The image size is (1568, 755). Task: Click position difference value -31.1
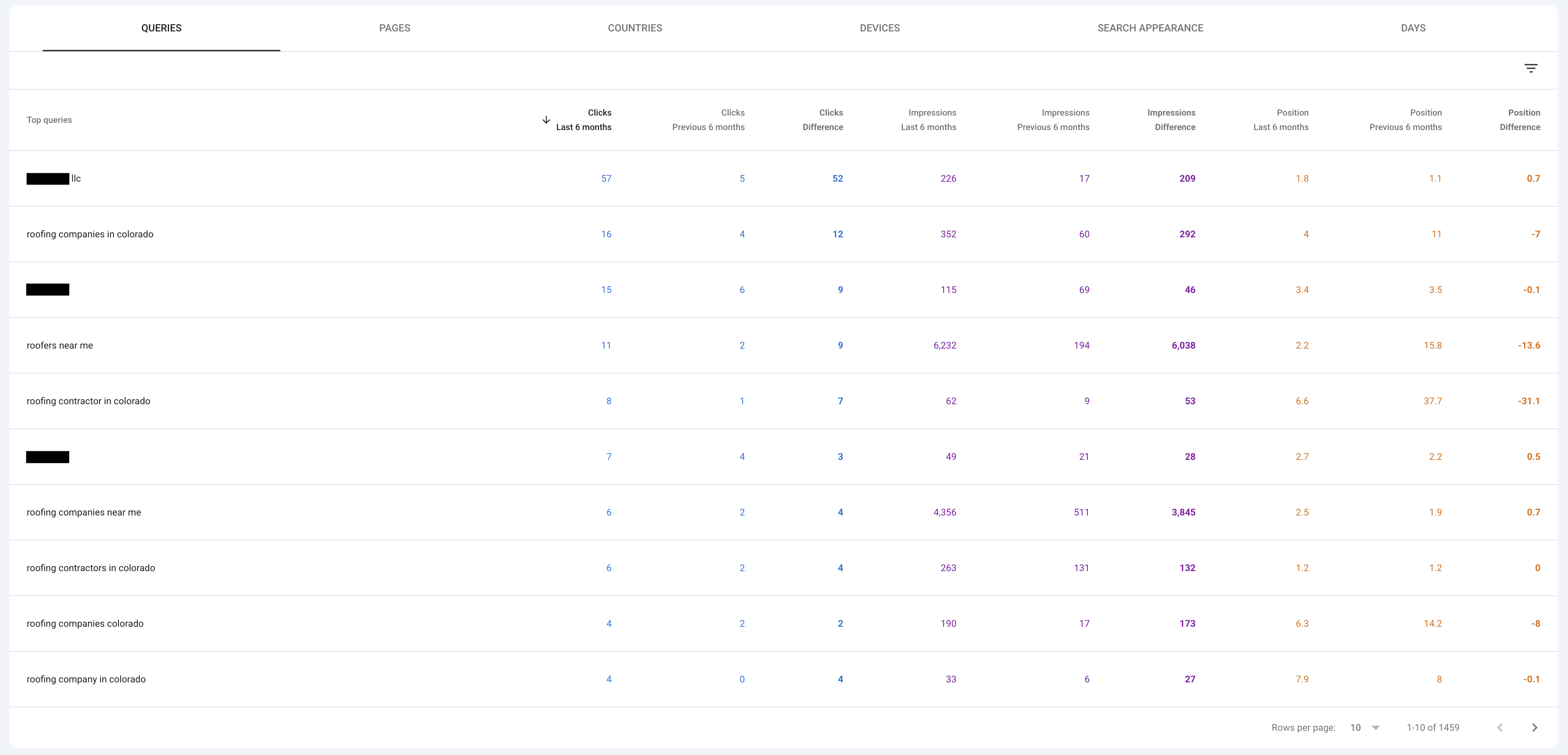1528,401
